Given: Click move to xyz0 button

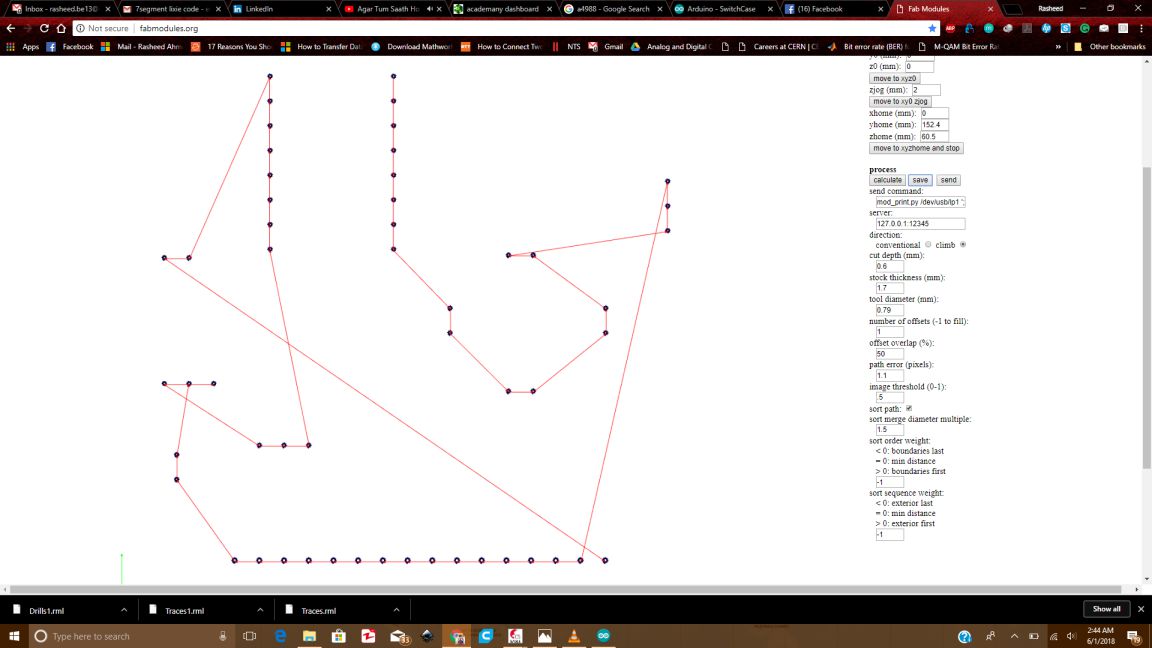Looking at the screenshot, I should [894, 78].
